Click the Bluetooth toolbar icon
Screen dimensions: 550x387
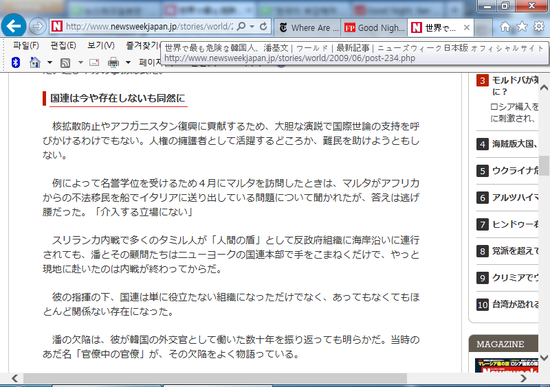point(15,62)
